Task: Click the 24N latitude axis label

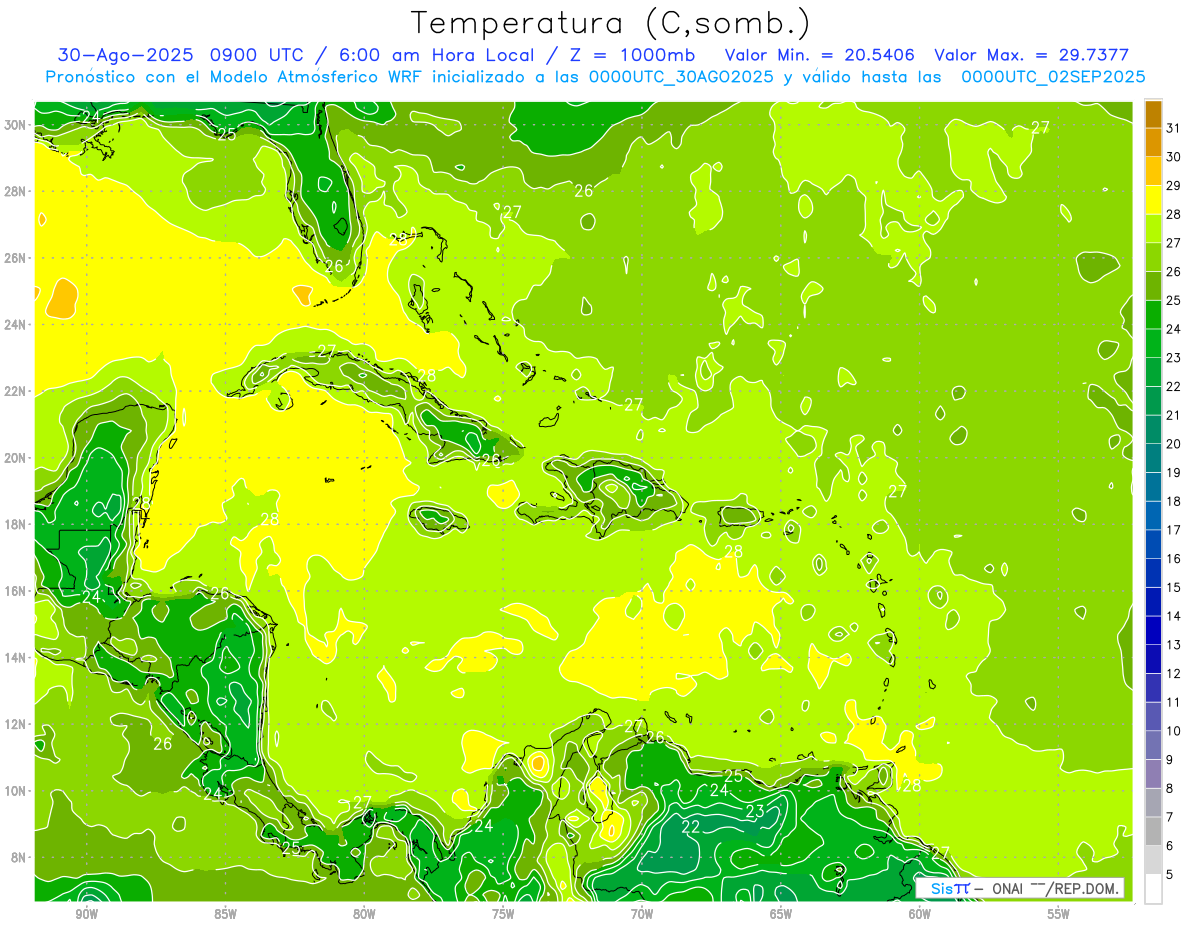Action: coord(15,324)
